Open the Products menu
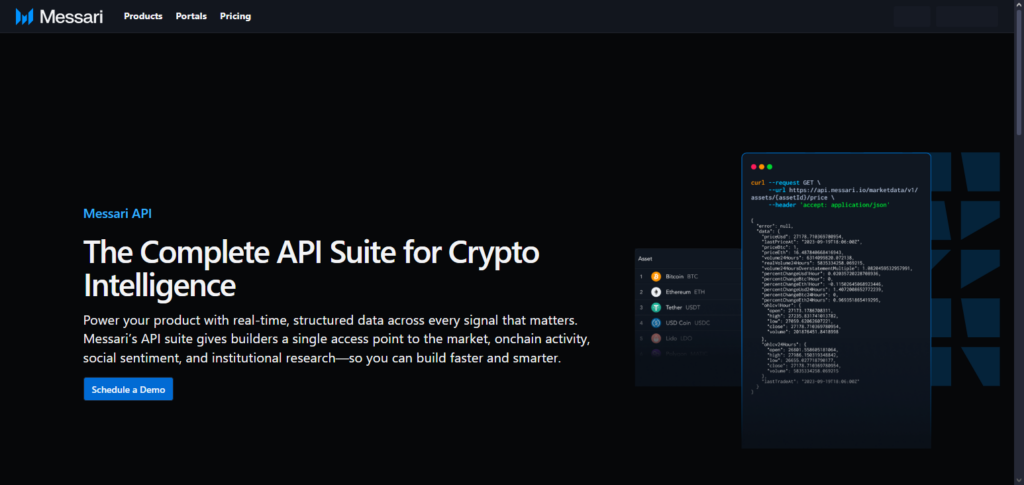Viewport: 1024px width, 485px height. coord(143,16)
